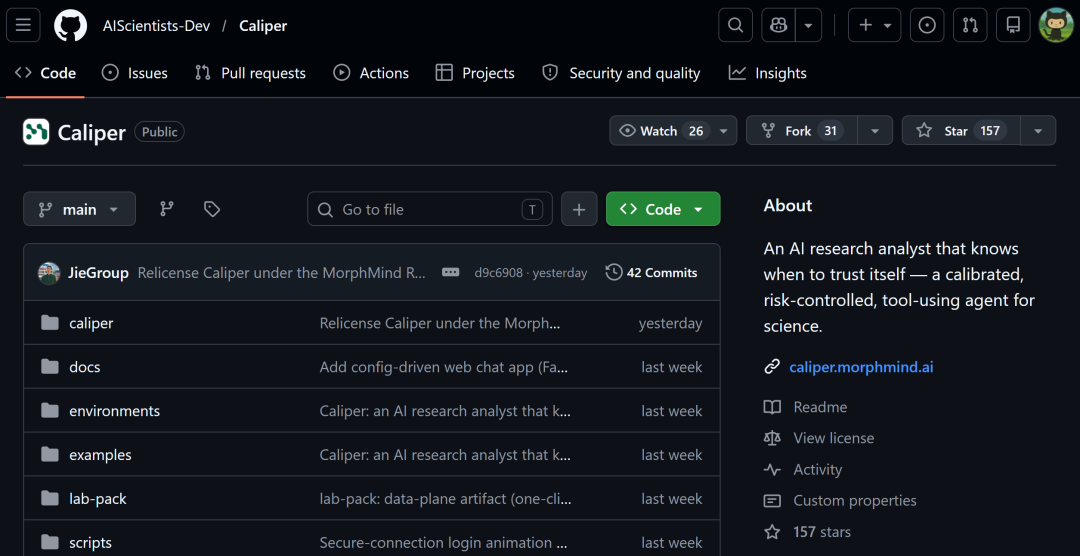The height and width of the screenshot is (556, 1080).
Task: Open the main branch selector
Action: coord(79,209)
